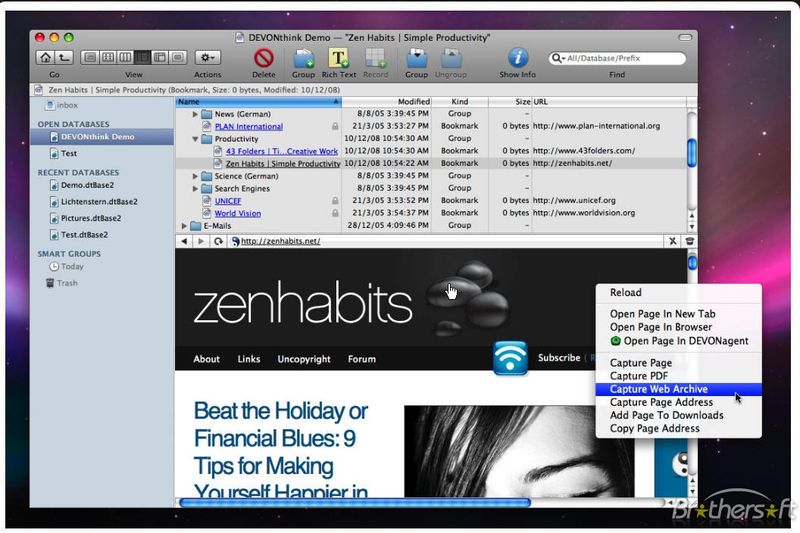The image size is (800, 533).
Task: Go forward in the web preview
Action: [201, 241]
